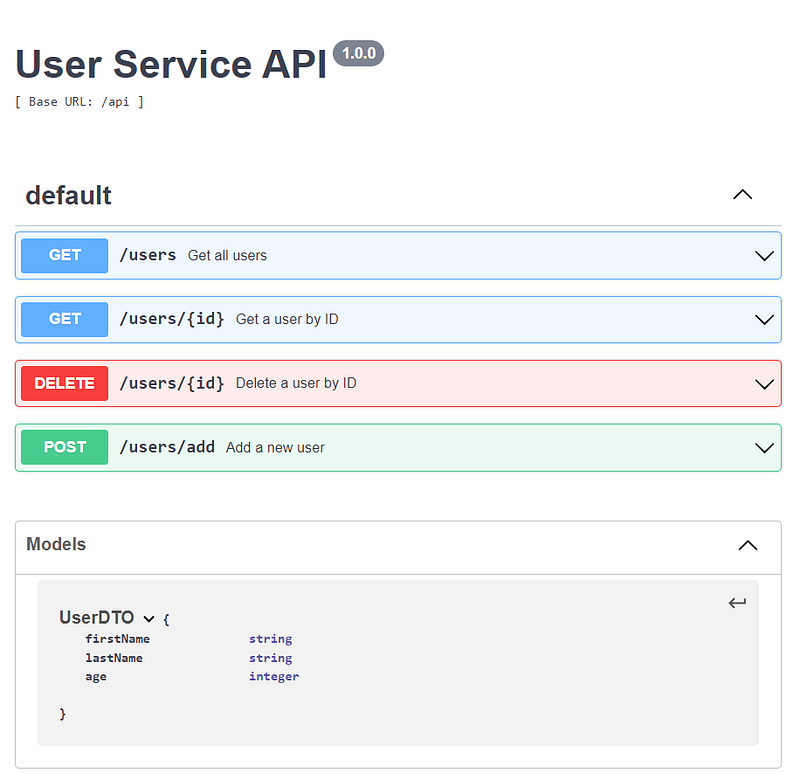This screenshot has width=800, height=780.
Task: Collapse the Models section chevron
Action: pos(747,545)
